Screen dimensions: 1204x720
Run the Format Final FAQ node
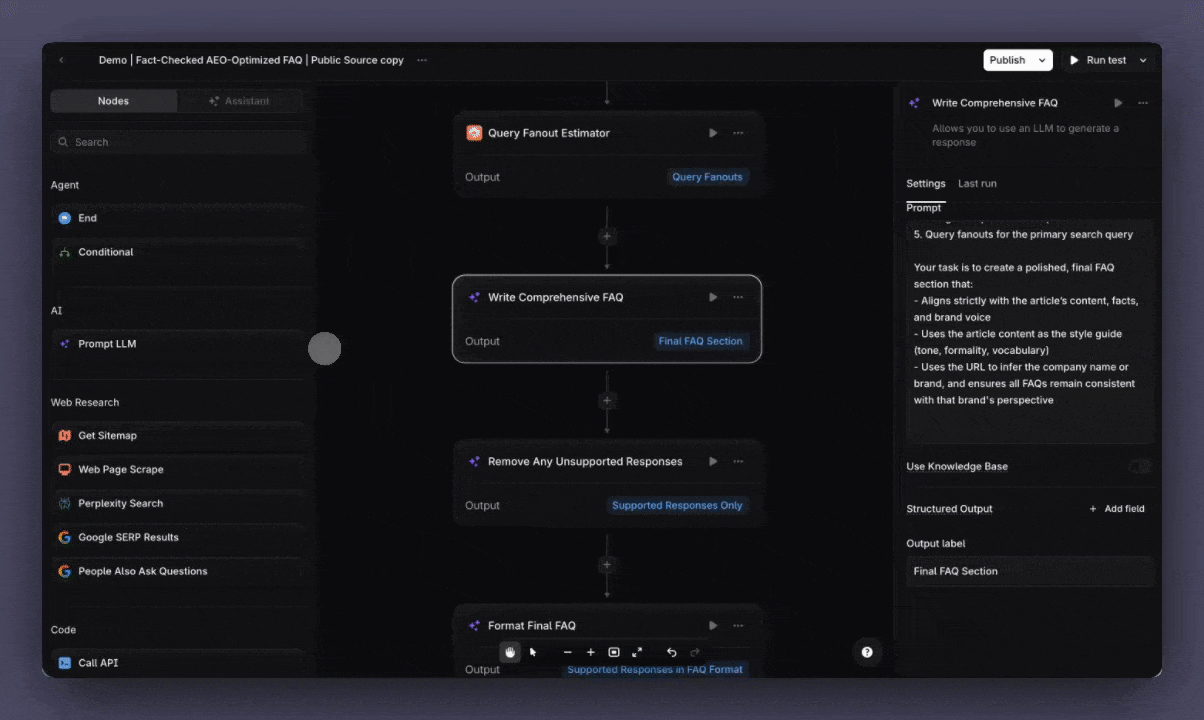[713, 626]
